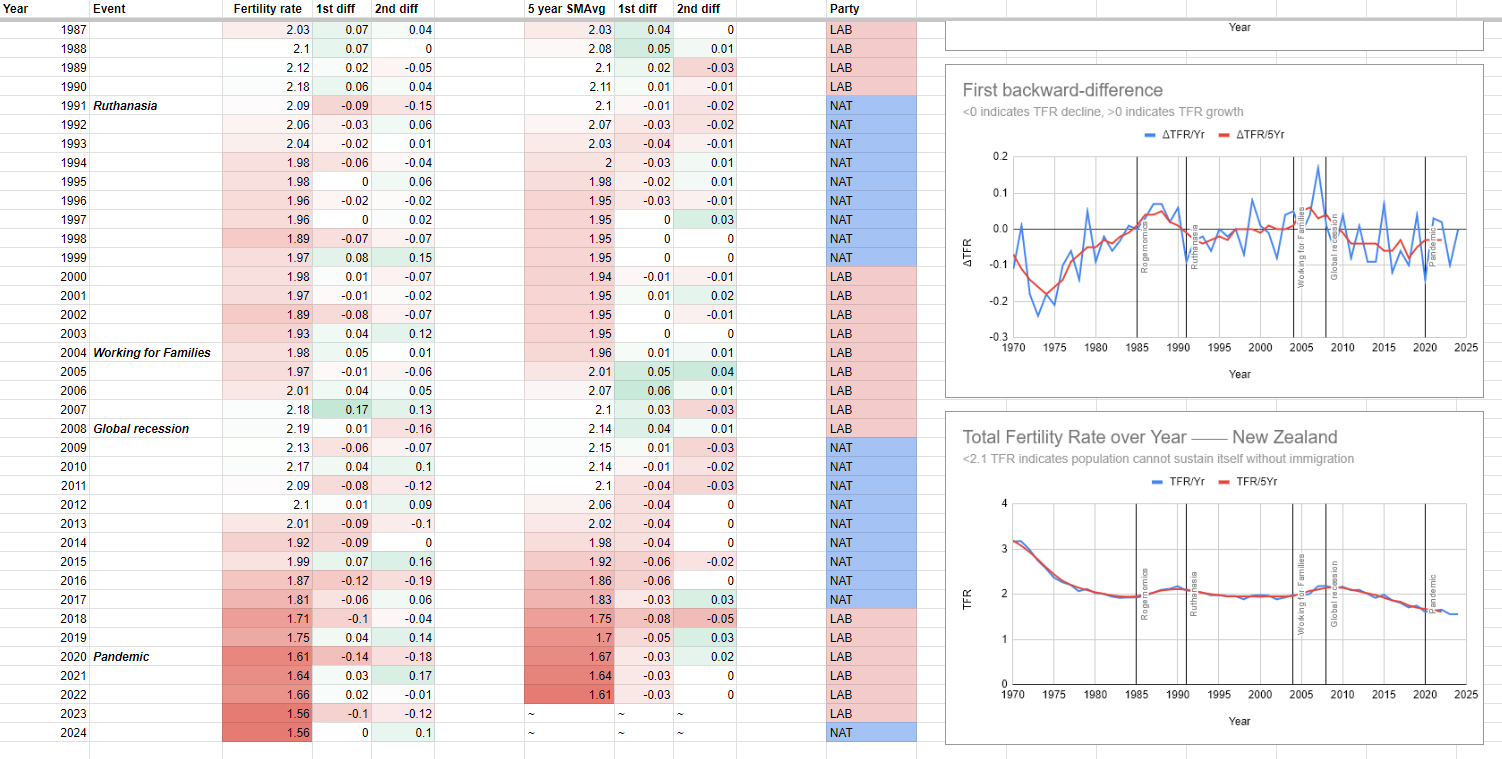Select the "Working for Families" event cell
This screenshot has height=759, width=1502.
click(x=155, y=352)
